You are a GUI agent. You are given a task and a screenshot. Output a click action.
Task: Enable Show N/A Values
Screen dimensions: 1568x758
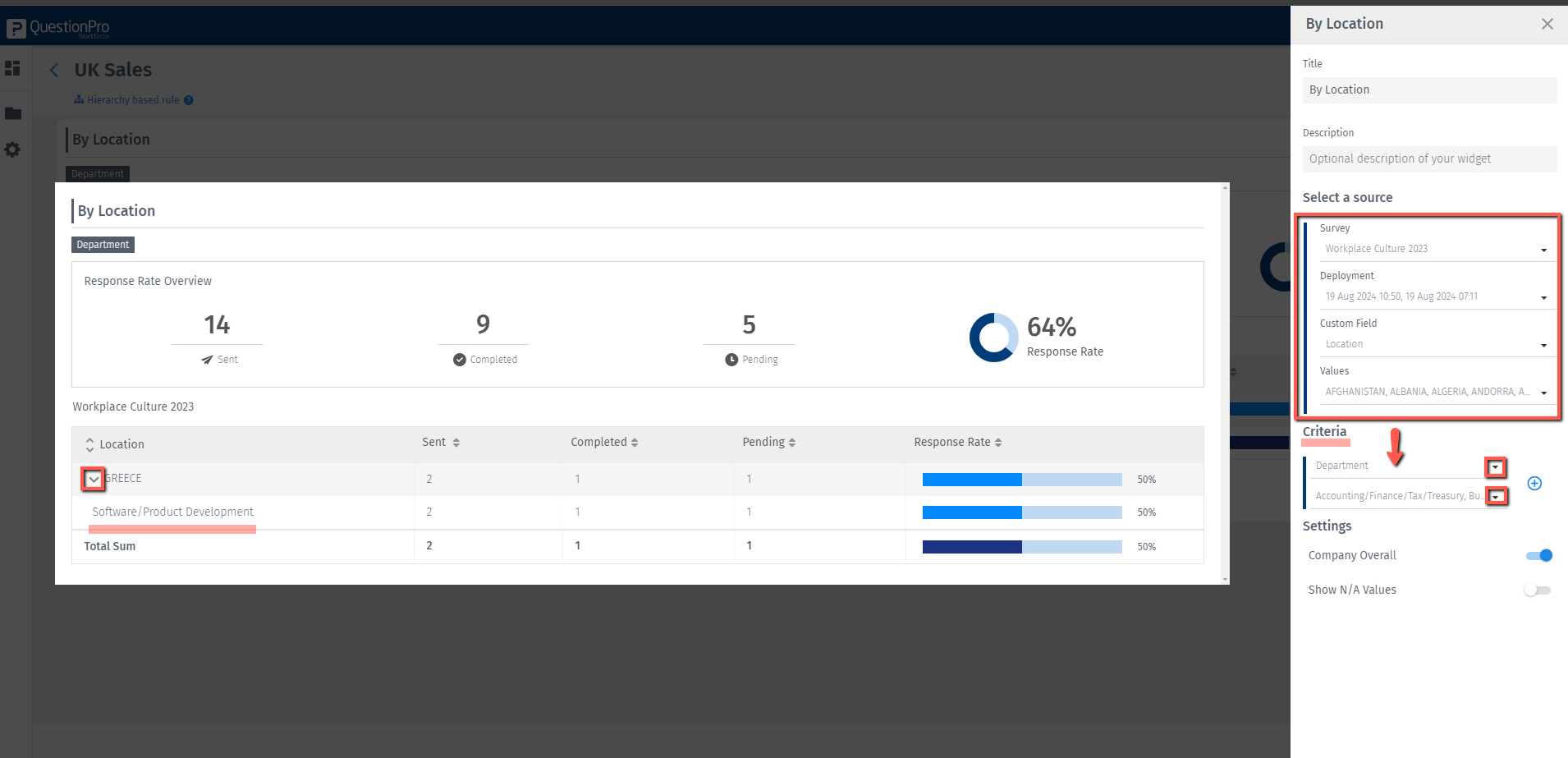1536,590
